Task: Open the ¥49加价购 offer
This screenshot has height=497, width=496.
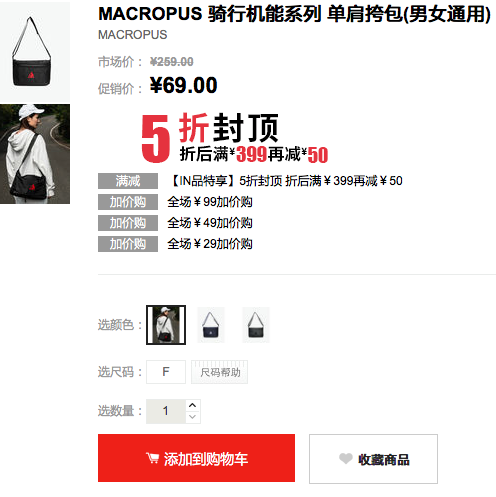Action: [x=210, y=223]
